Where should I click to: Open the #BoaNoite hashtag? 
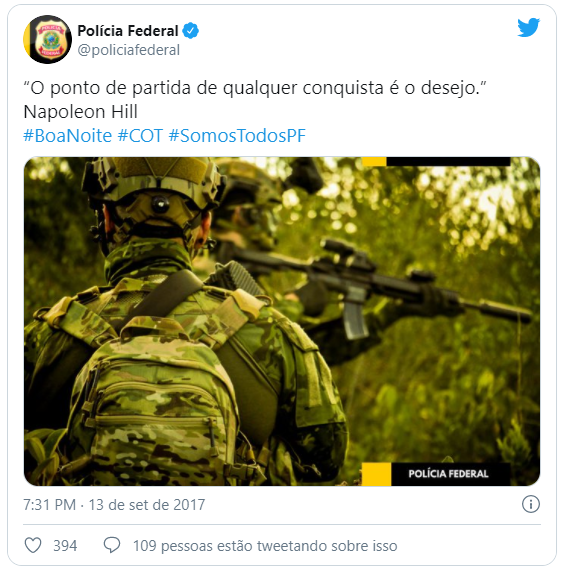click(x=68, y=136)
